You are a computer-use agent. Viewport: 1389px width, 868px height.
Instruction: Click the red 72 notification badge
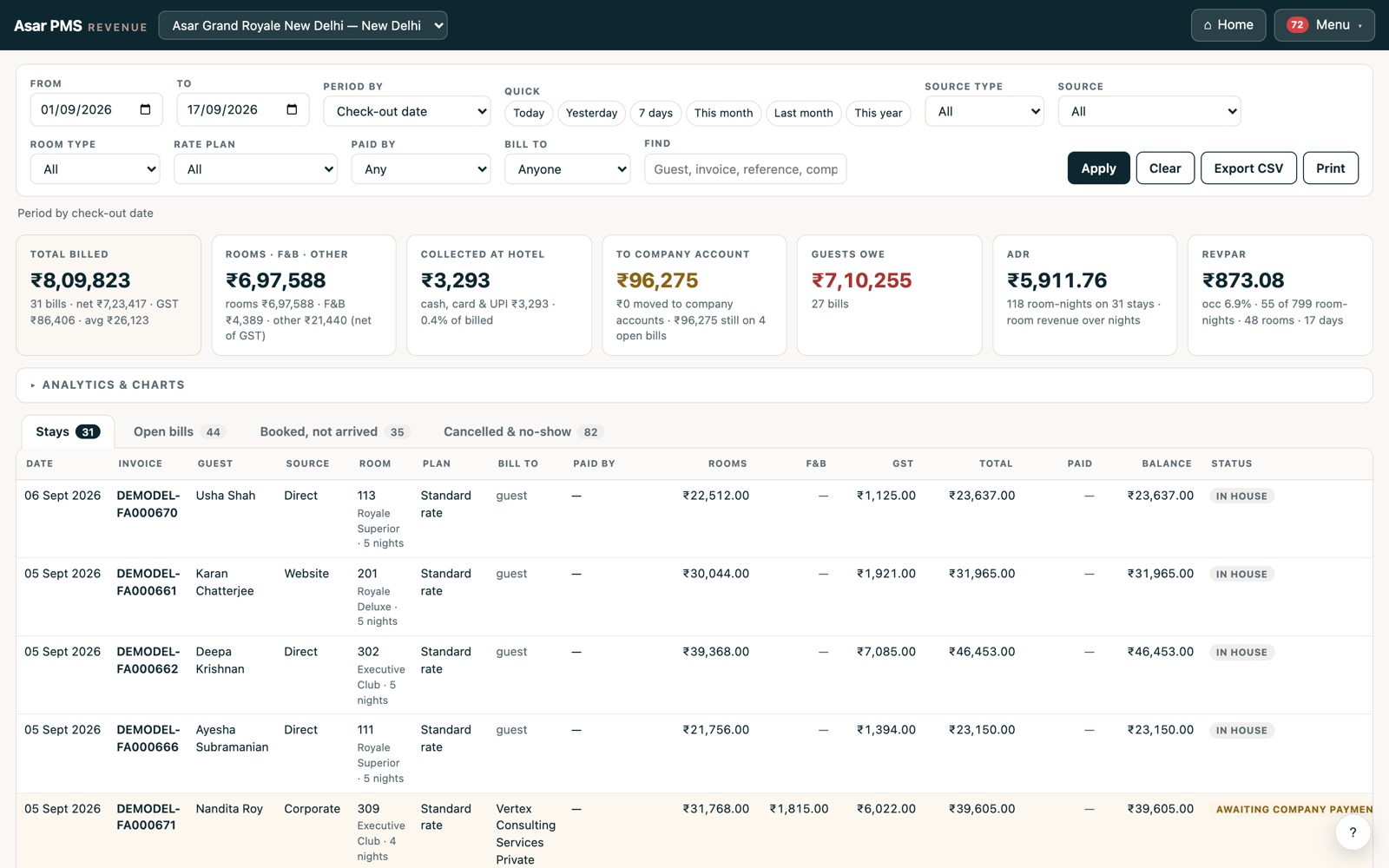[x=1297, y=25]
